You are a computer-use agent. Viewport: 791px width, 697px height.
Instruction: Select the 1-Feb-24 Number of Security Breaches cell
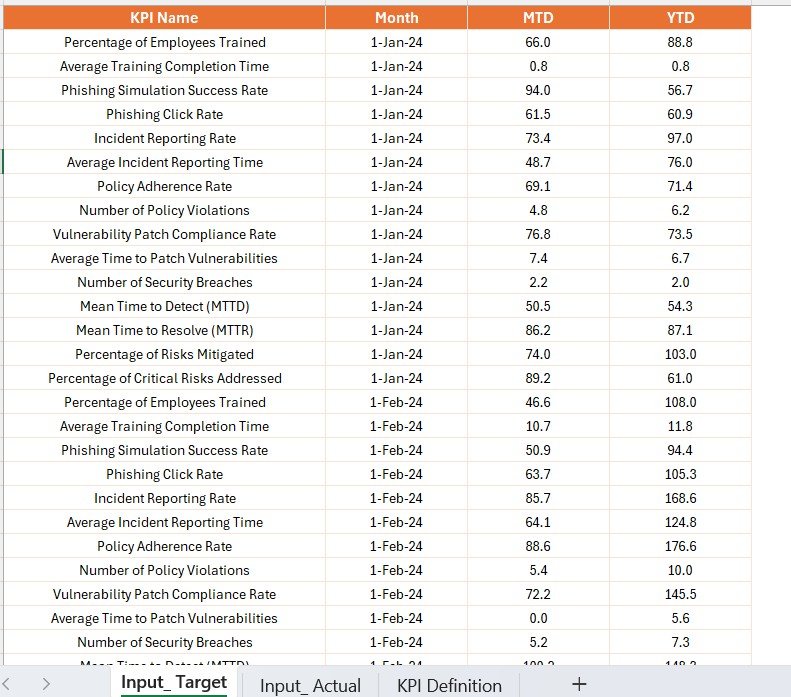164,642
